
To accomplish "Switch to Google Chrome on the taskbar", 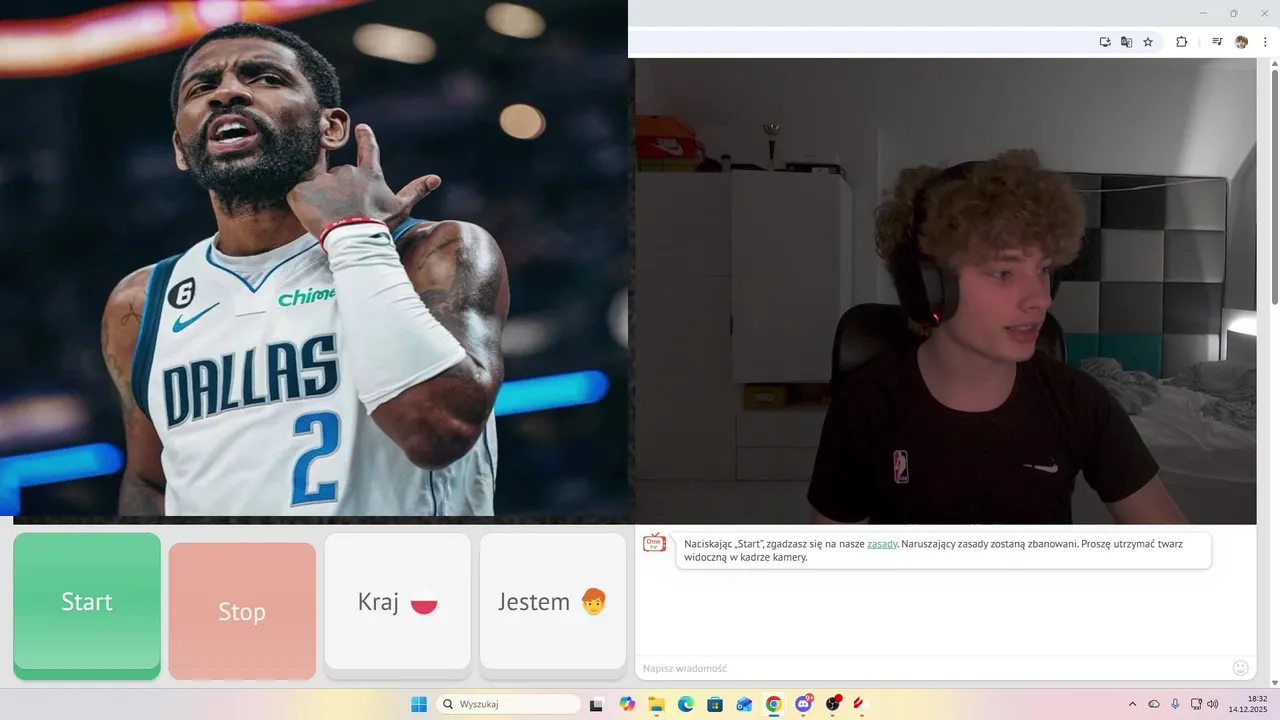I will 773,704.
